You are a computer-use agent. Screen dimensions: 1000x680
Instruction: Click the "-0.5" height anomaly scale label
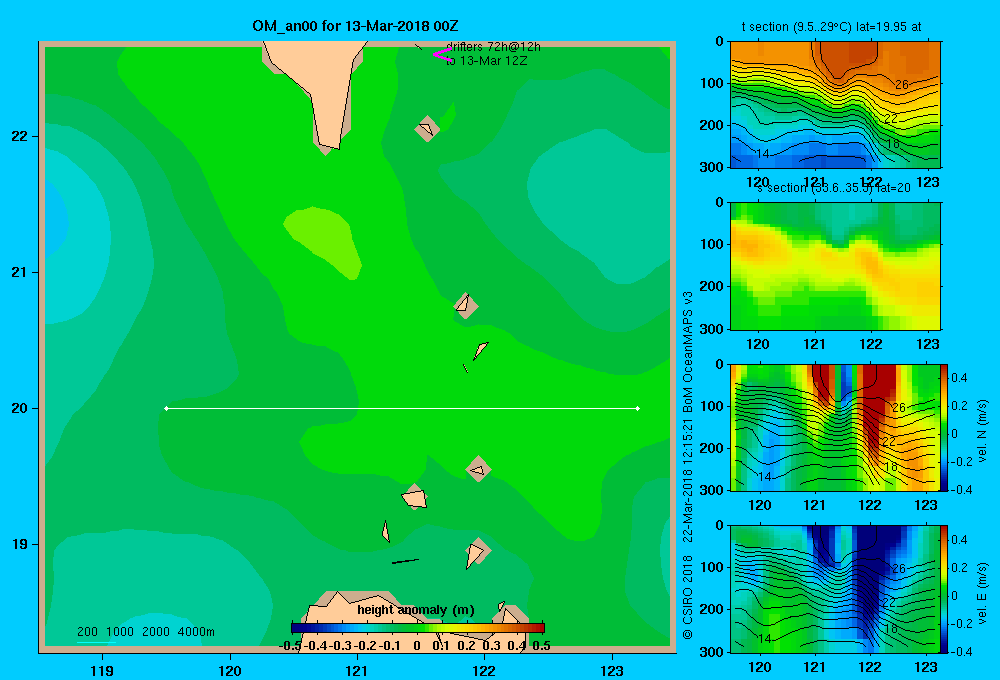(290, 646)
